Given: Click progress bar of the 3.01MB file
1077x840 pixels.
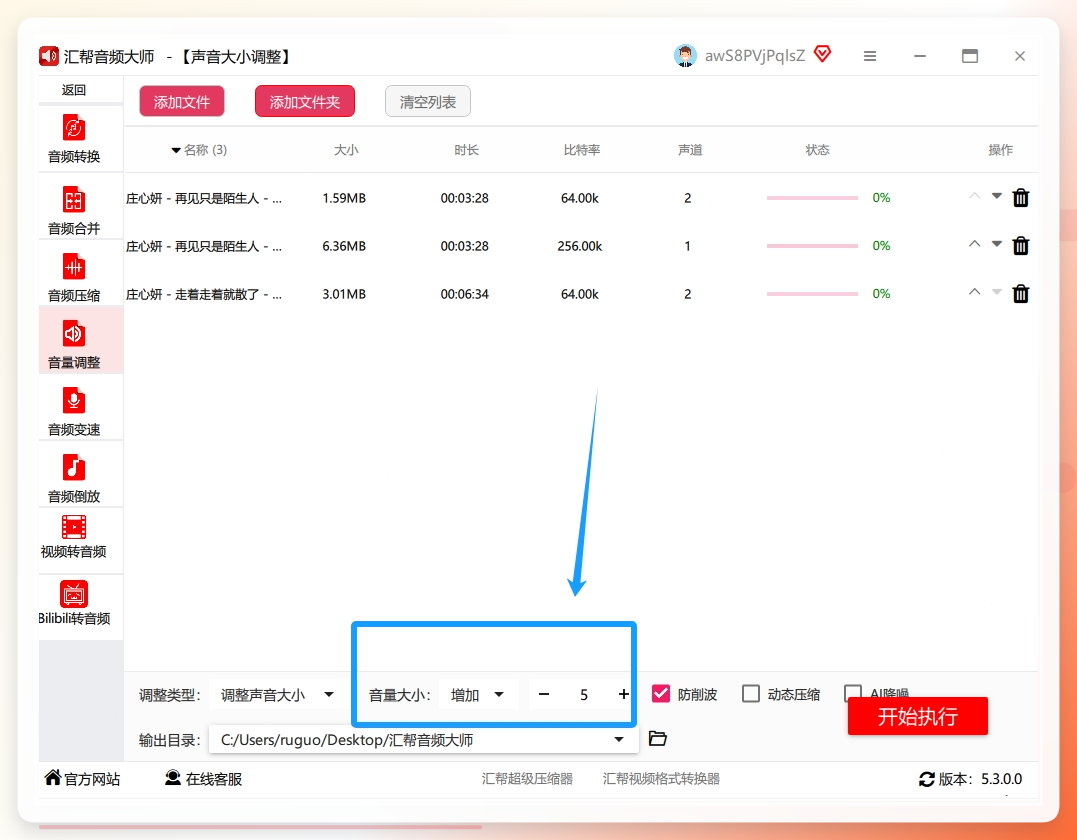Looking at the screenshot, I should click(x=813, y=294).
